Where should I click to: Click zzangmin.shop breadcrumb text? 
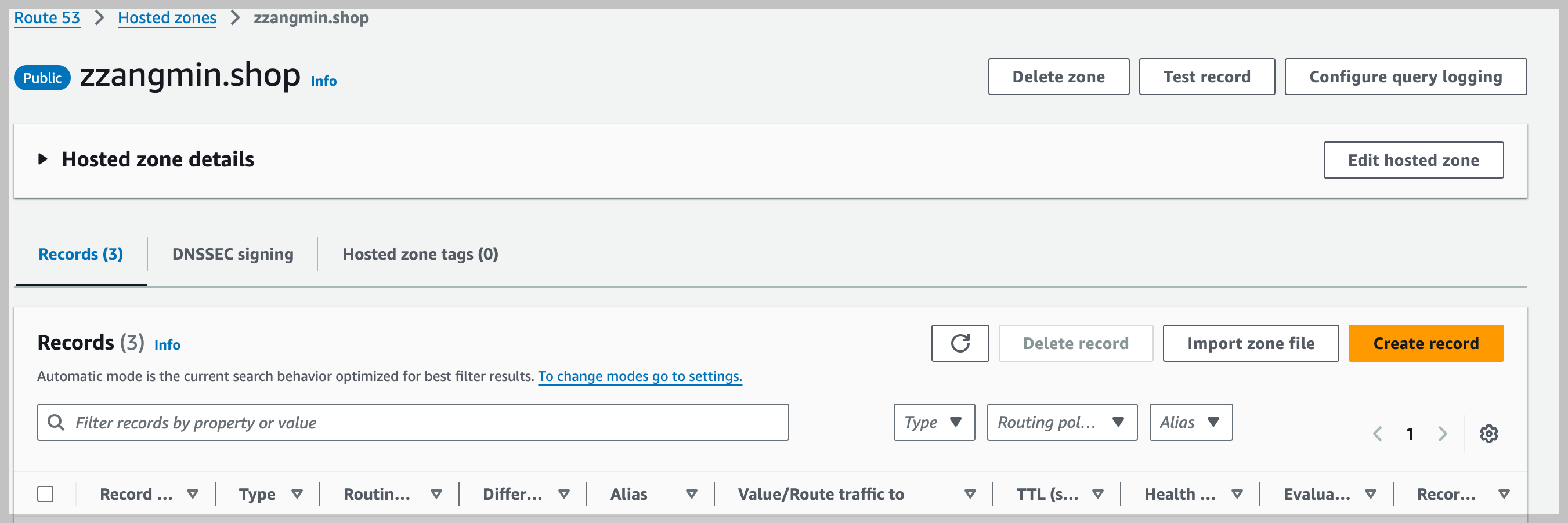(x=311, y=17)
